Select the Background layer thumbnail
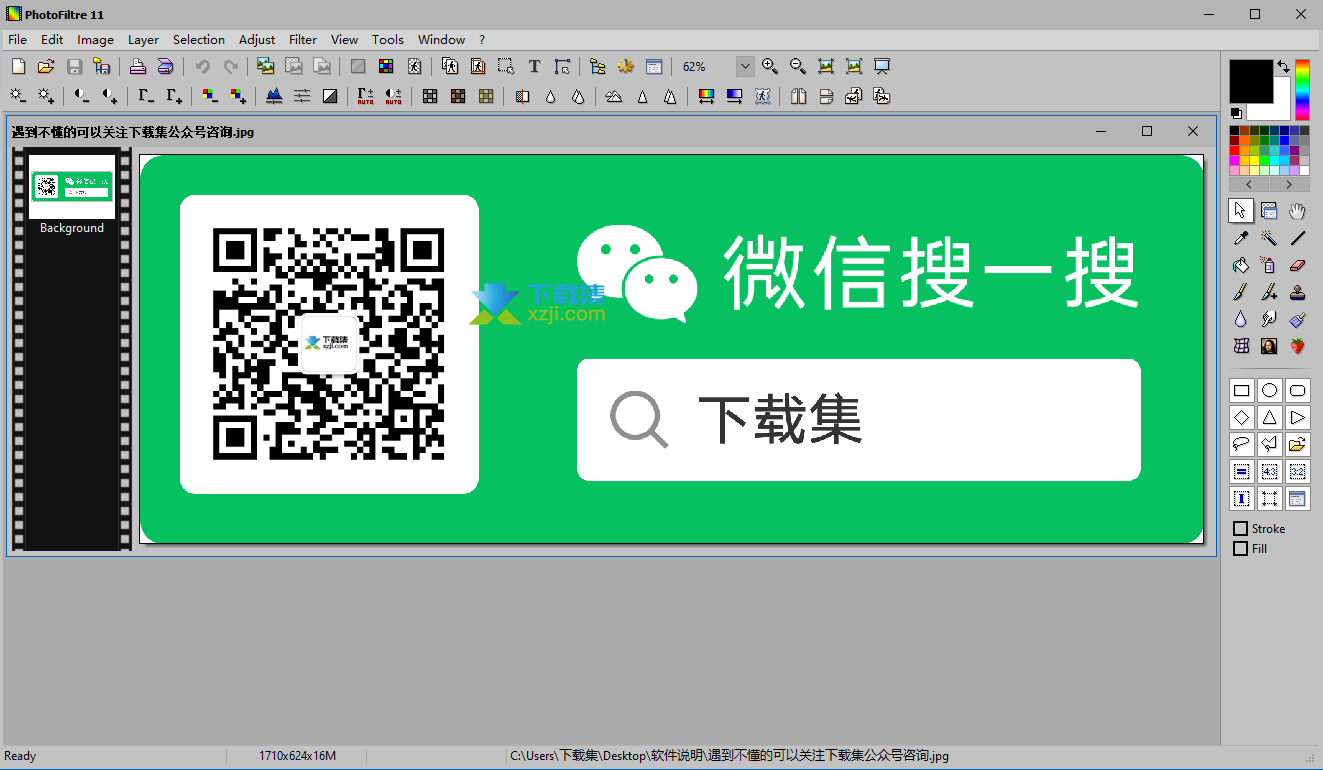The height and width of the screenshot is (770, 1323). [x=72, y=187]
